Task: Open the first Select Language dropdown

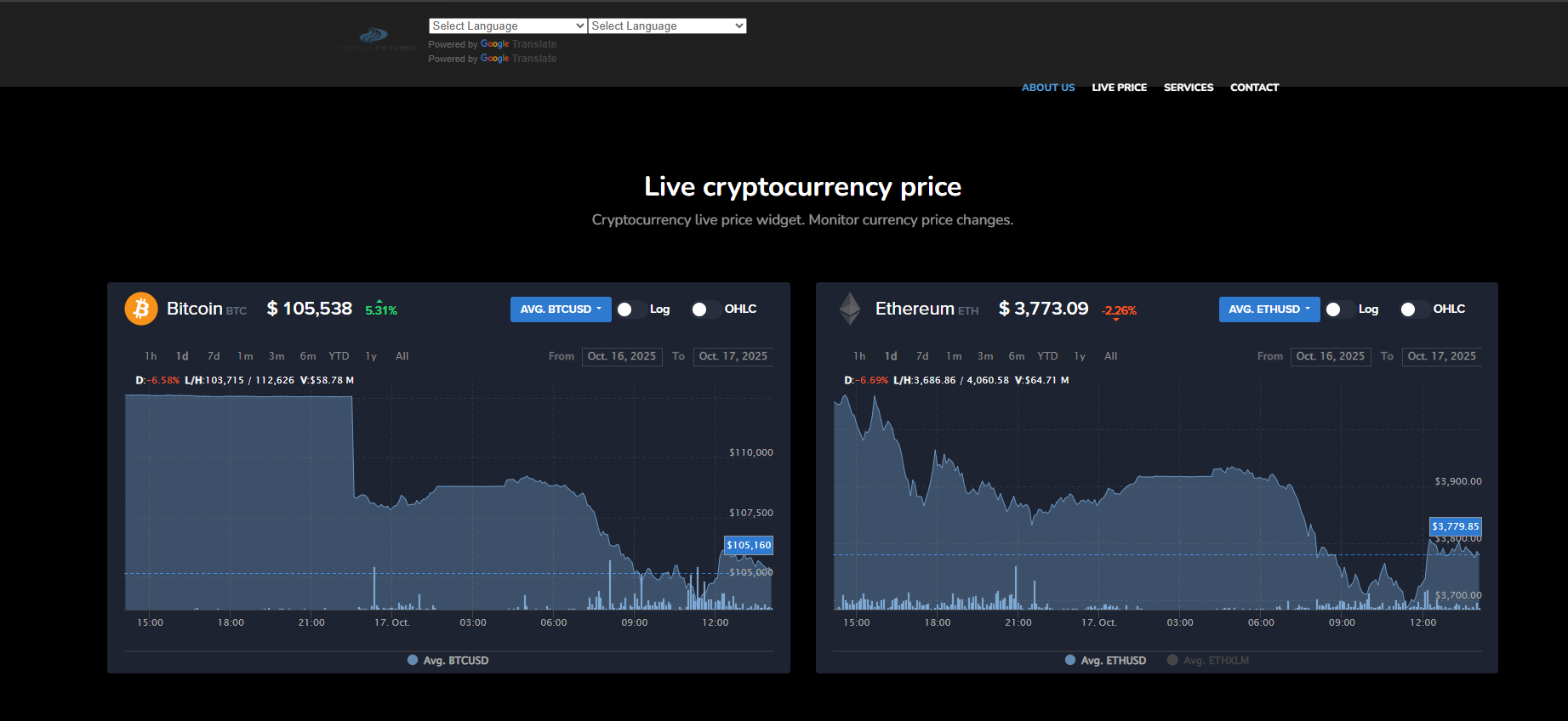Action: click(507, 26)
